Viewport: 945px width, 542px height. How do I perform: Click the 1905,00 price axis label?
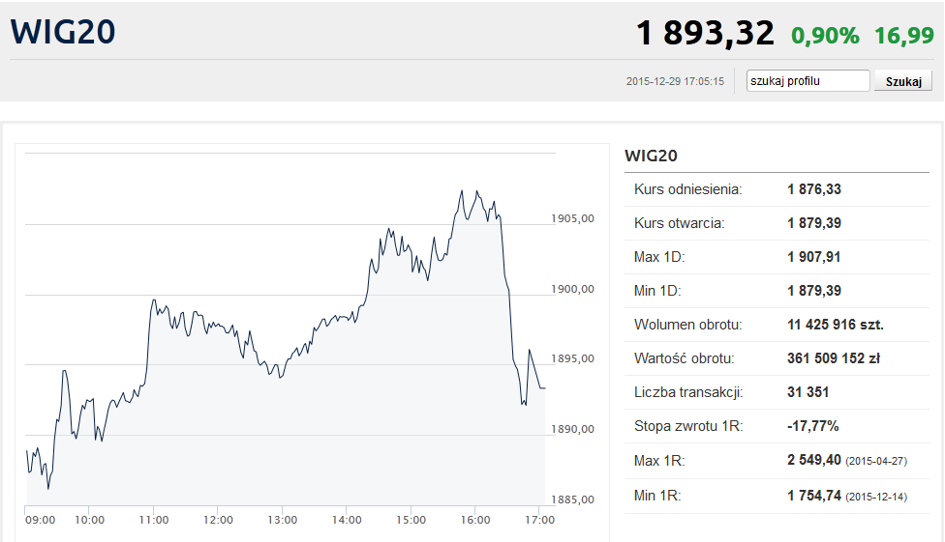tap(573, 218)
